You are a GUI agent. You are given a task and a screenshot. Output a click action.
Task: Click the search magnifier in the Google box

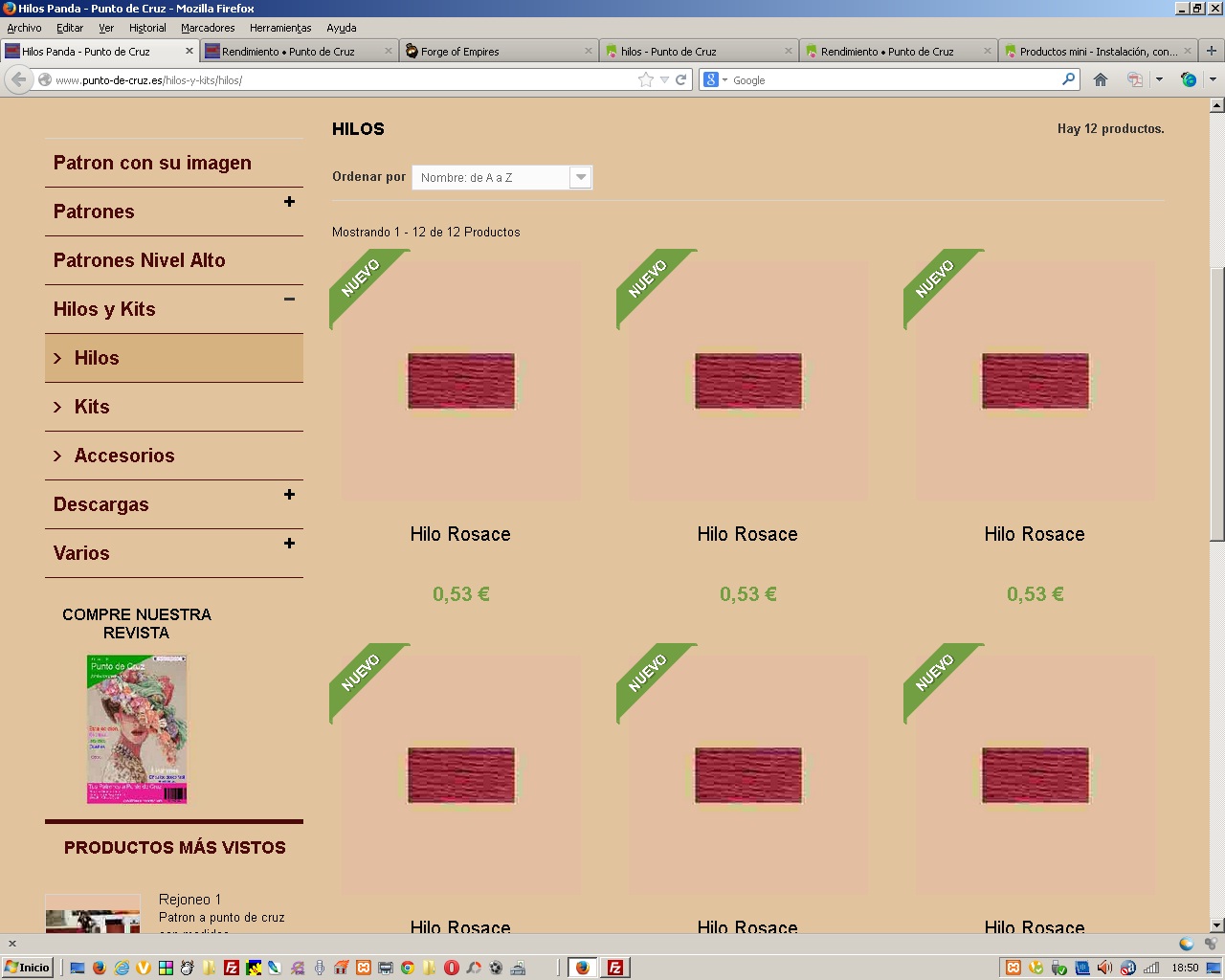pyautogui.click(x=1068, y=80)
